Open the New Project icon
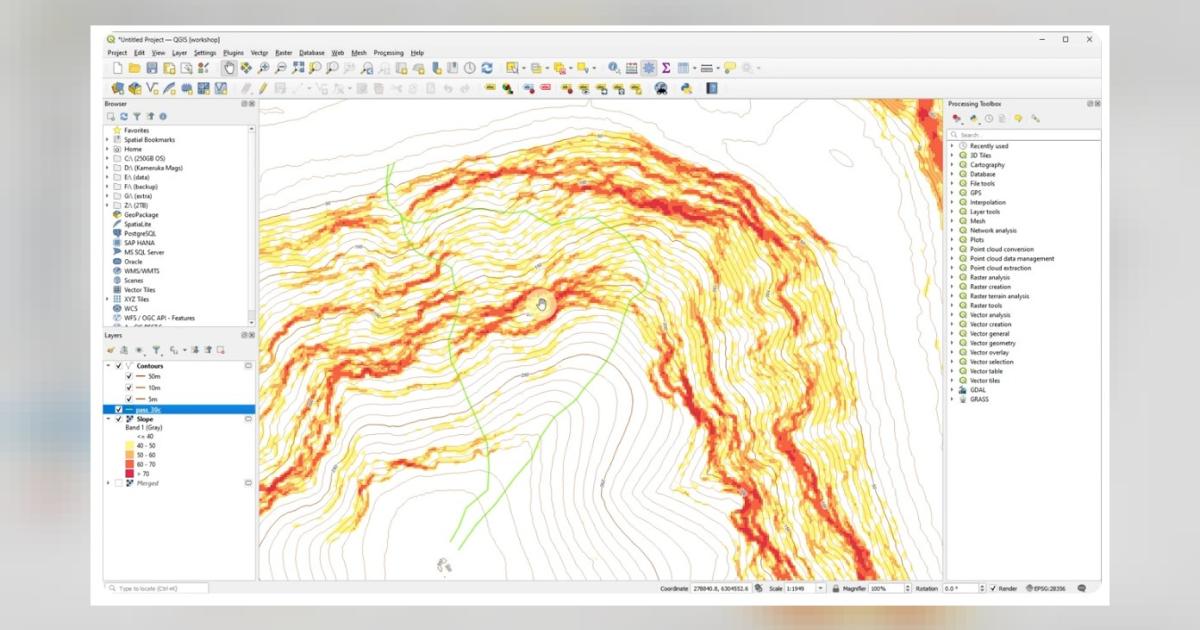This screenshot has width=1200, height=630. (116, 68)
